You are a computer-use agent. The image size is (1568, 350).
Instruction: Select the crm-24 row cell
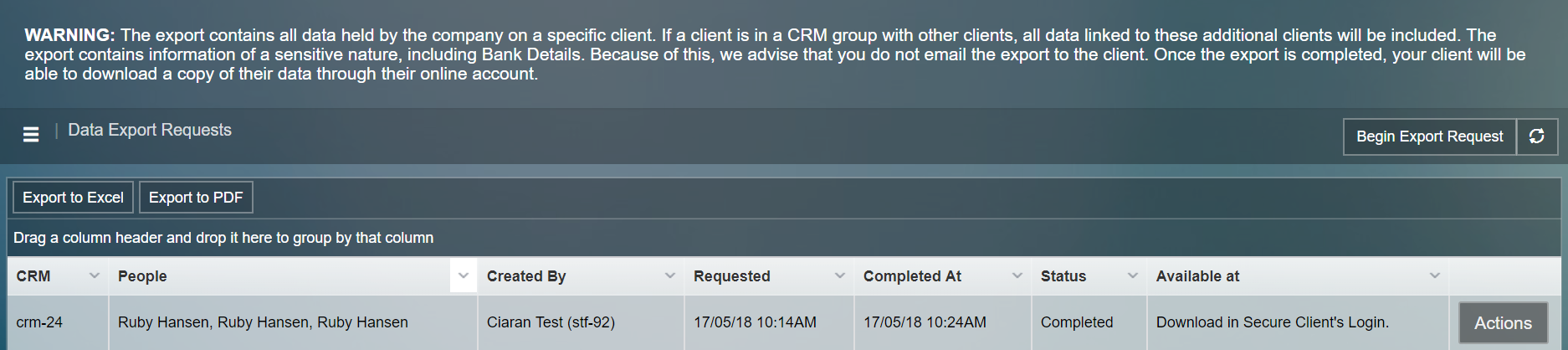point(39,322)
